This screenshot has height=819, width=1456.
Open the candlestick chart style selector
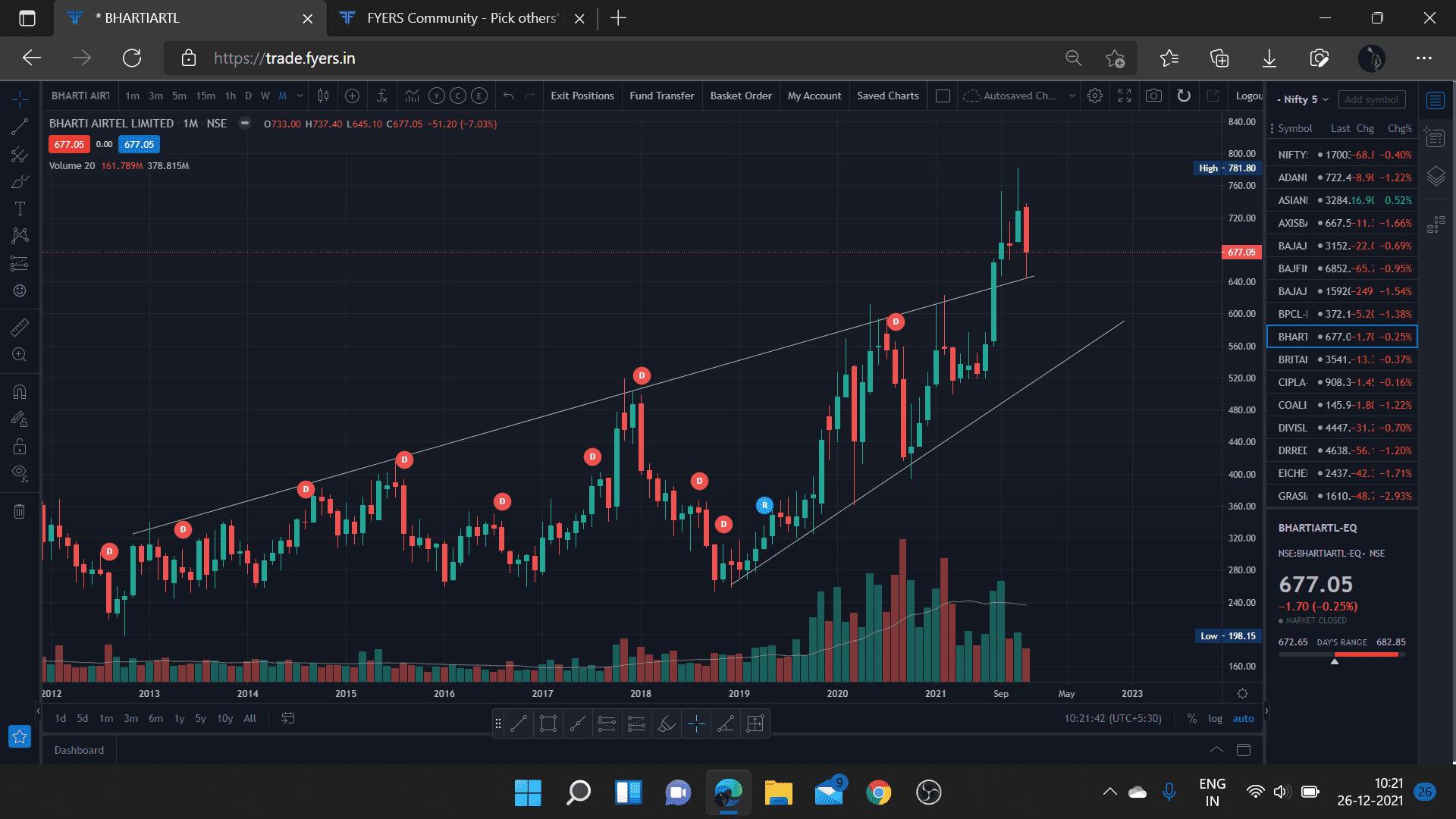click(324, 96)
